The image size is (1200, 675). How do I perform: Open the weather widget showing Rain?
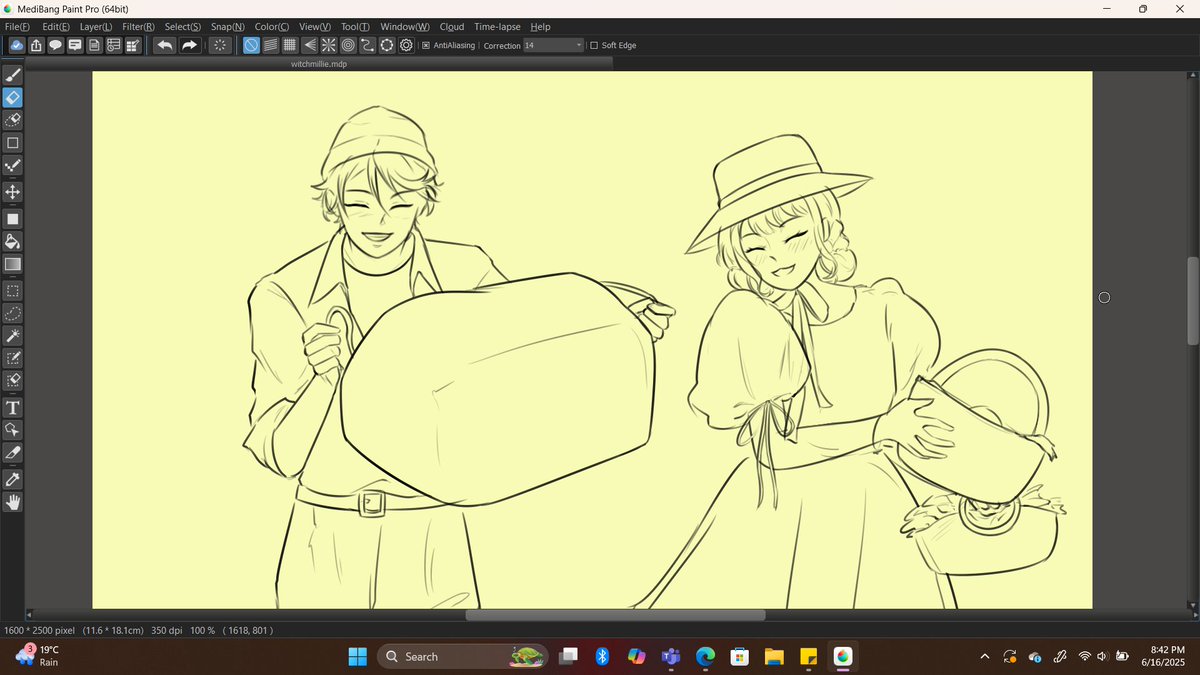40,656
